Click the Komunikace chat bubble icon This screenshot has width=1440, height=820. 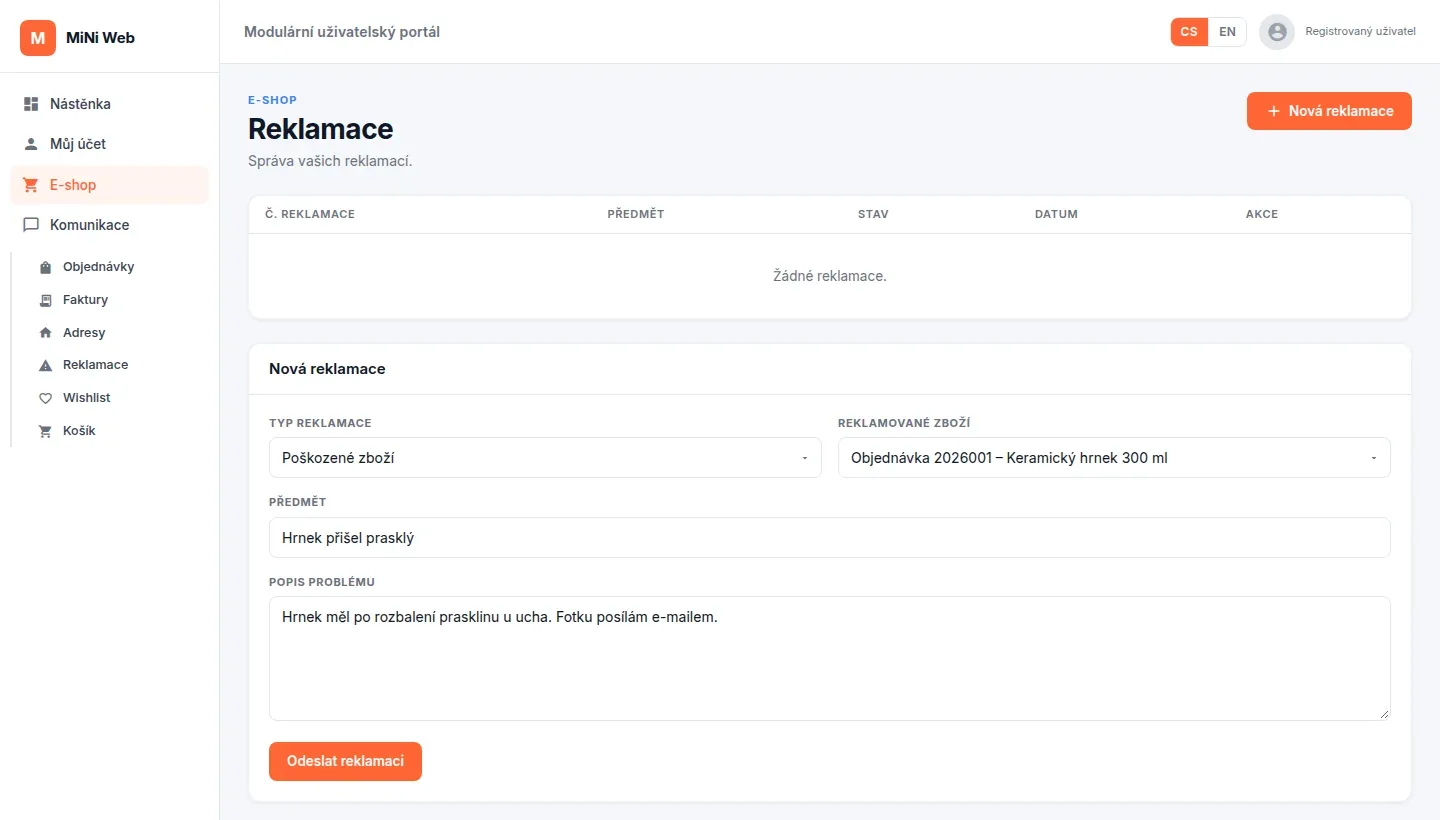pos(31,225)
